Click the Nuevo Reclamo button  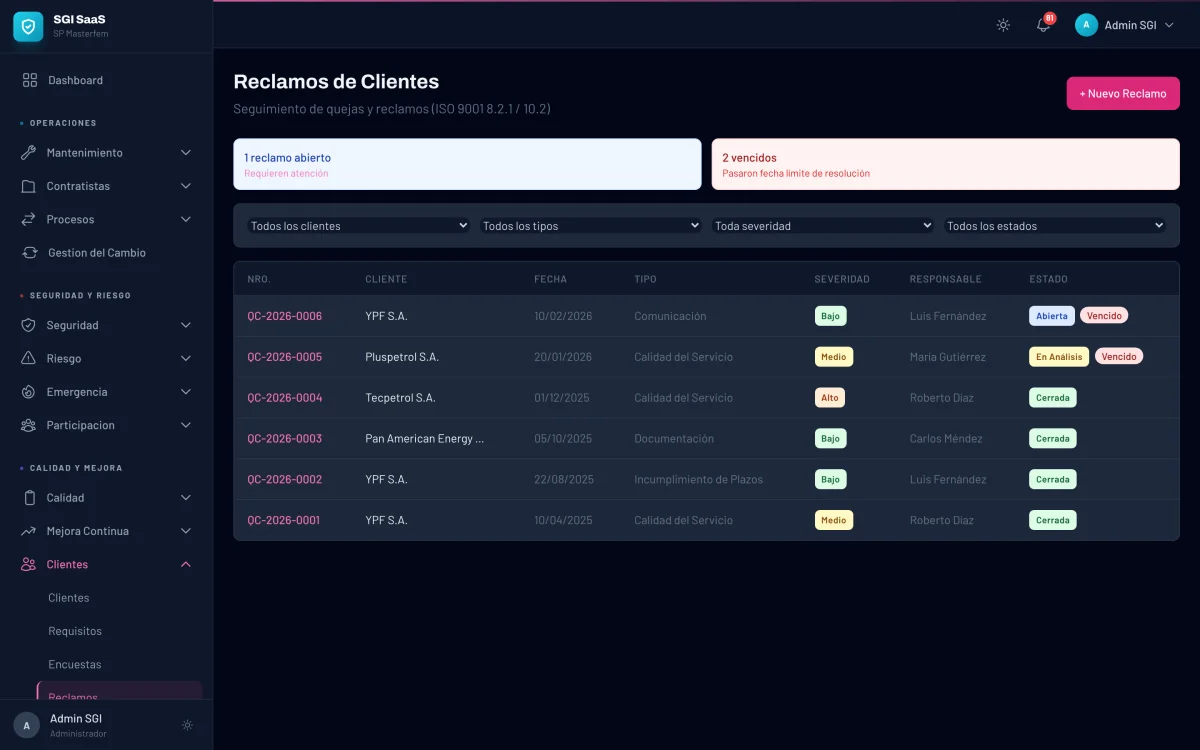(x=1122, y=93)
